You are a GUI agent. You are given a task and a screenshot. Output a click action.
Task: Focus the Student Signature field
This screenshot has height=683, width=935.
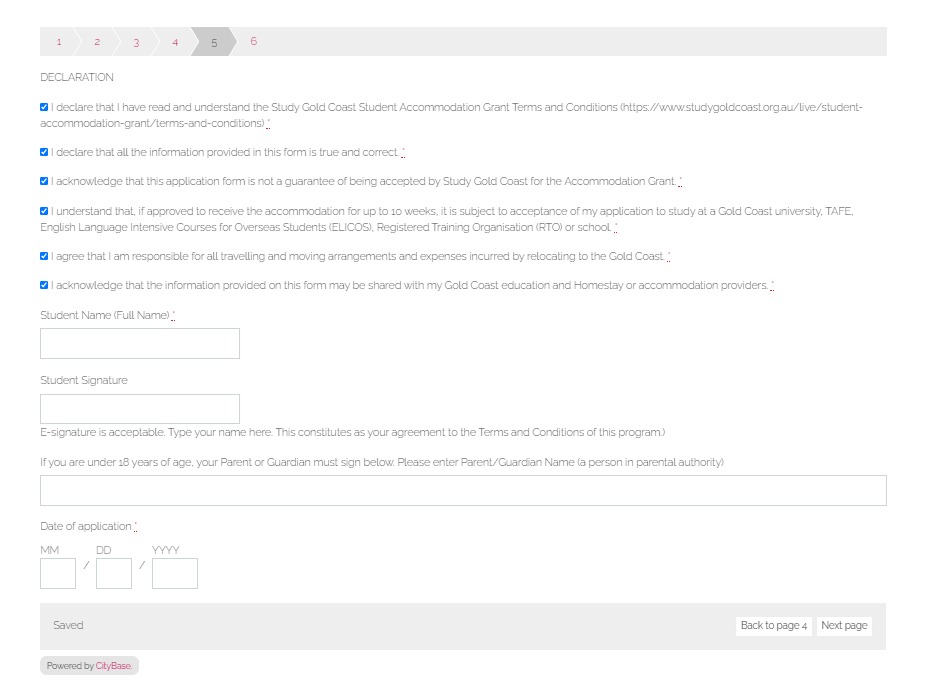(x=140, y=409)
